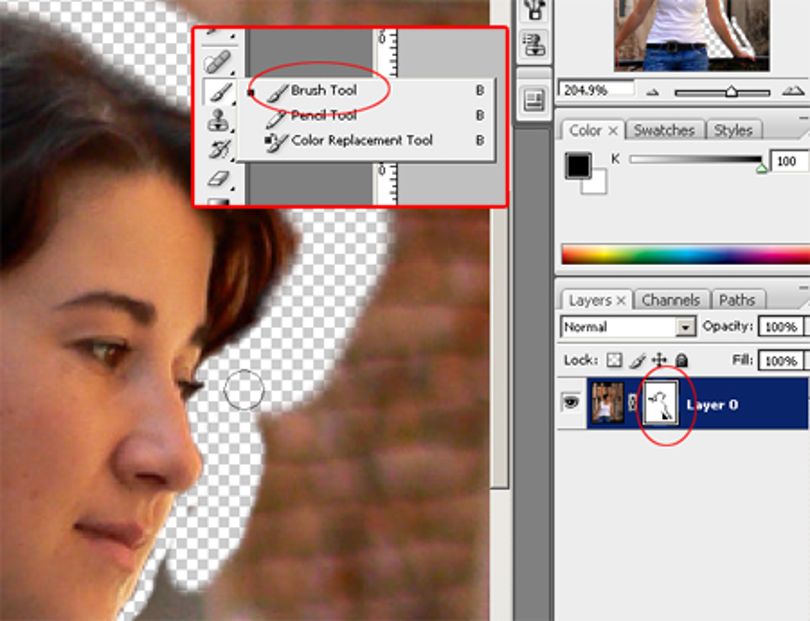
Task: Toggle lock position for the layer
Action: tap(659, 360)
